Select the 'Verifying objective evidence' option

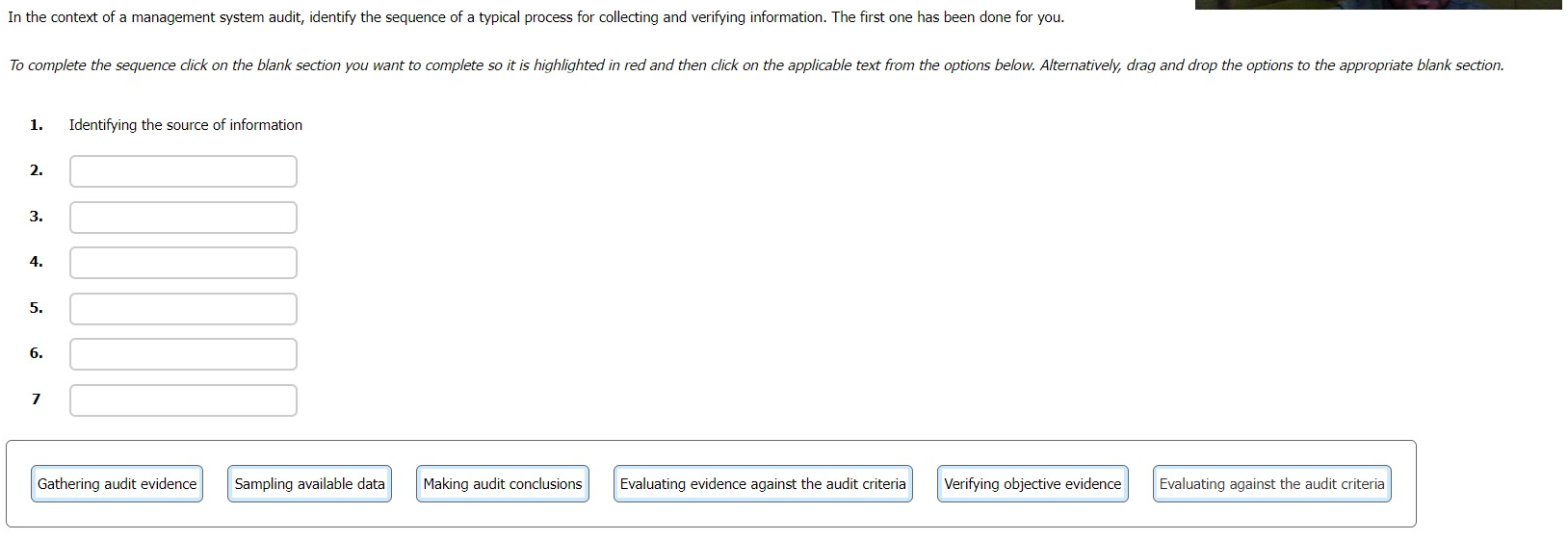[x=1032, y=484]
